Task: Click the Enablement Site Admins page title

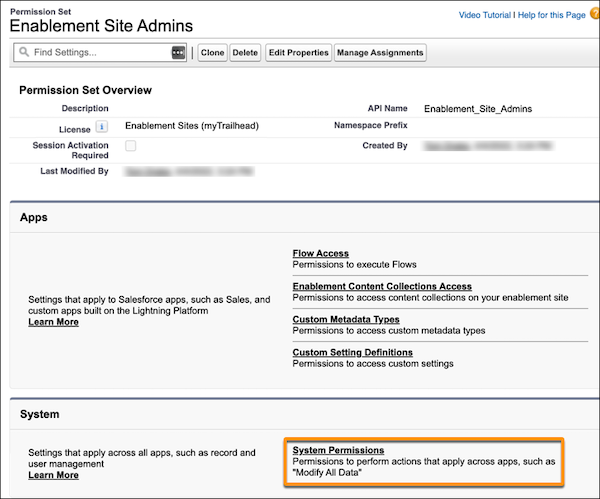Action: pyautogui.click(x=101, y=26)
